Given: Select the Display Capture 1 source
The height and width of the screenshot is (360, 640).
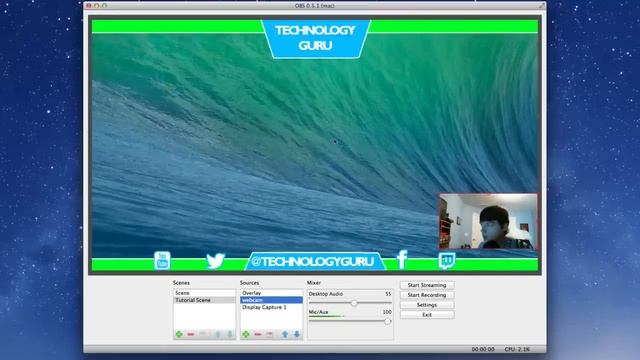Looking at the screenshot, I should [271, 307].
